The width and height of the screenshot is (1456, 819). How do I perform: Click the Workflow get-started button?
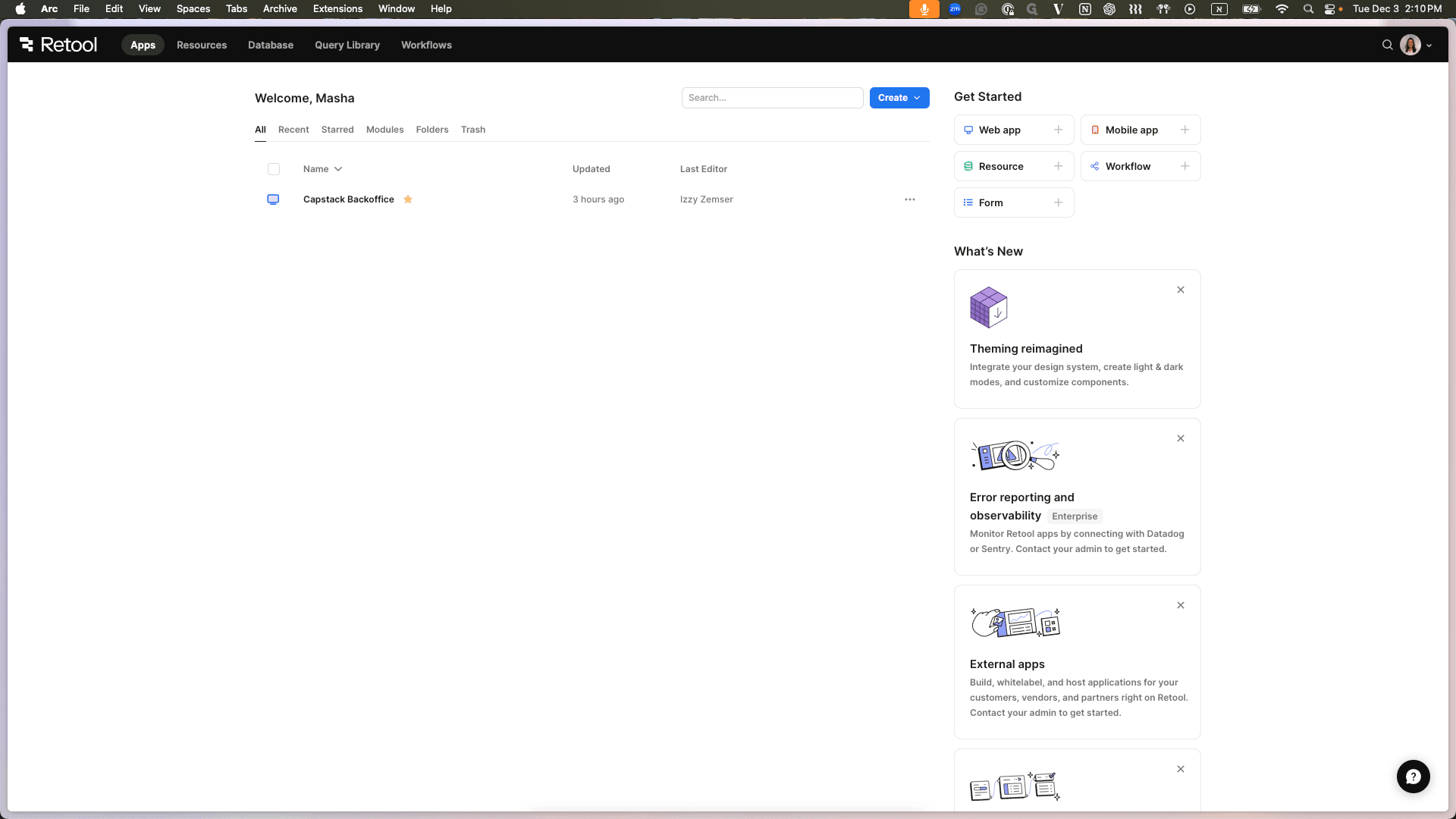[1141, 166]
